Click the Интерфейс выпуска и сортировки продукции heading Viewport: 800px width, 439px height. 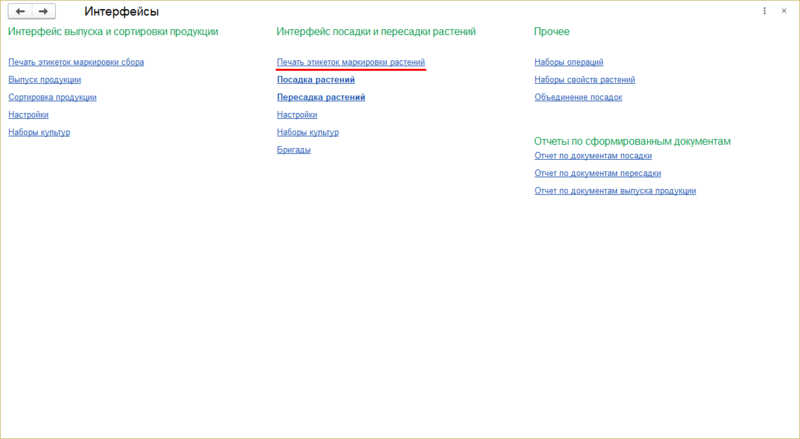coord(113,32)
